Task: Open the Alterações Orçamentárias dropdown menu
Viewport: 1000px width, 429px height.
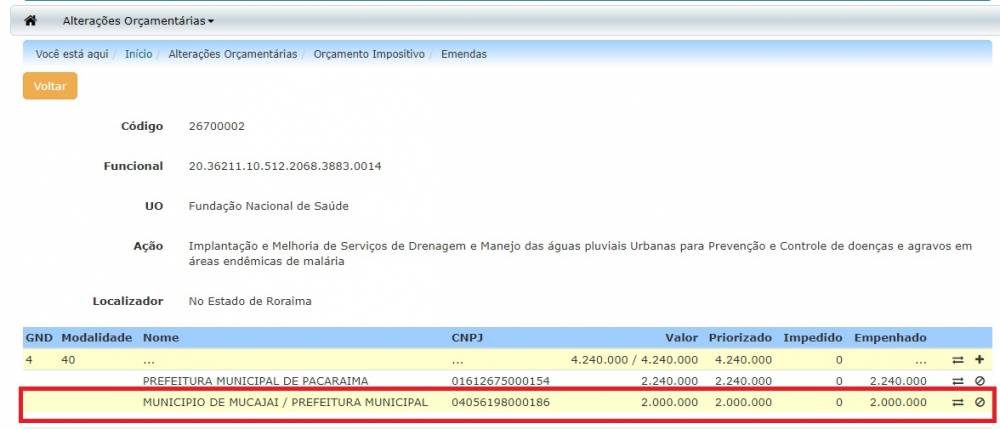Action: (138, 20)
